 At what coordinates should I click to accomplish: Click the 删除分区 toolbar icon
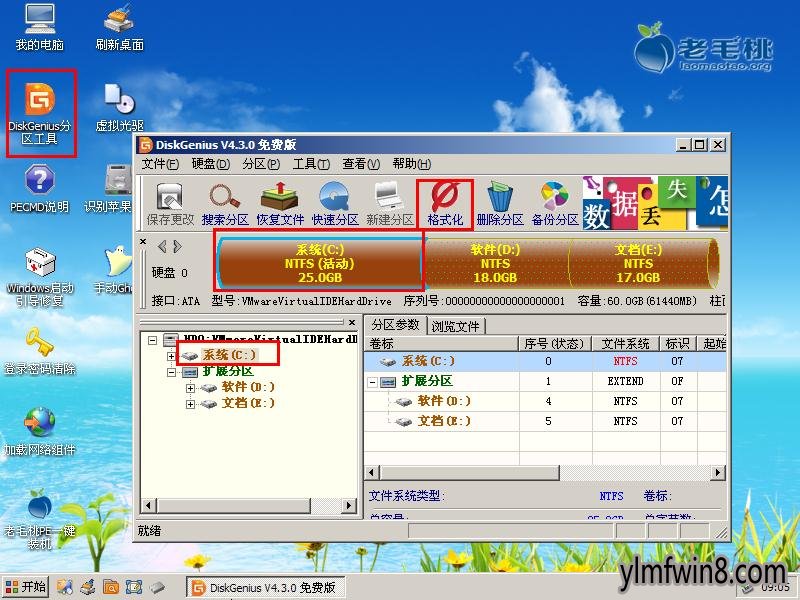click(x=500, y=204)
